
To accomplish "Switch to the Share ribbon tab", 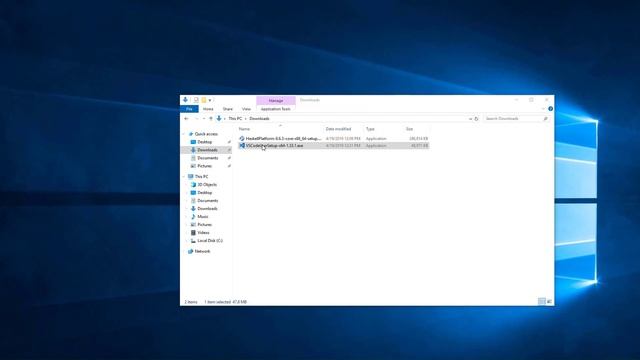I will point(228,109).
